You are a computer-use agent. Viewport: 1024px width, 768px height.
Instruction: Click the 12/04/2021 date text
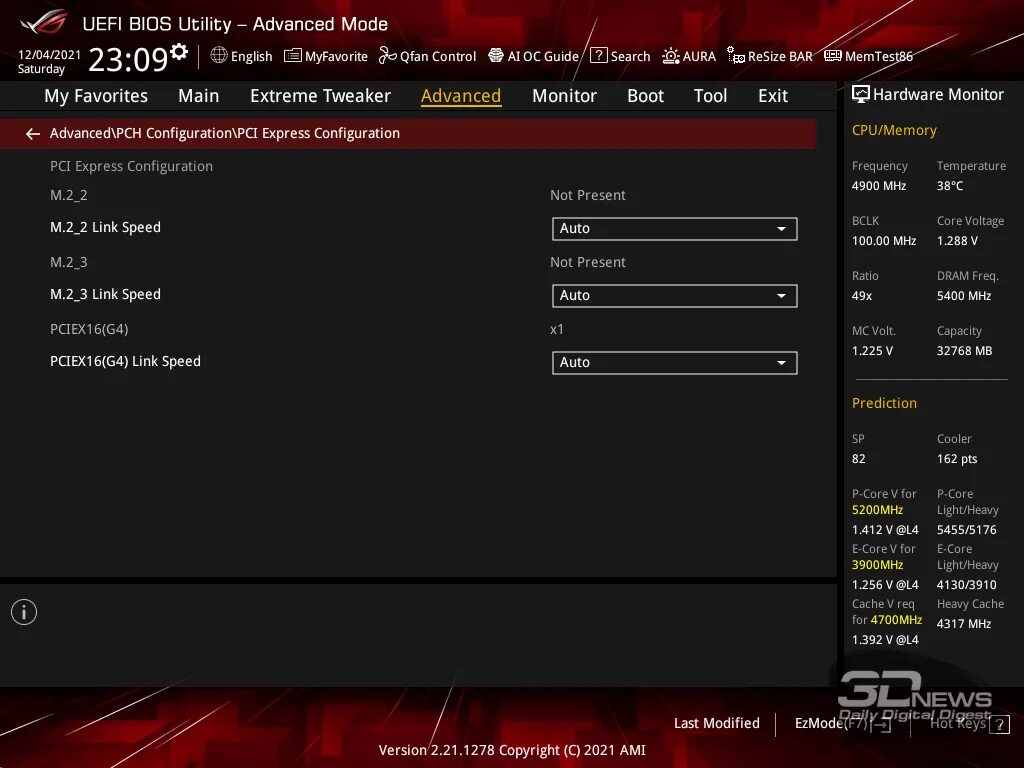[x=49, y=54]
